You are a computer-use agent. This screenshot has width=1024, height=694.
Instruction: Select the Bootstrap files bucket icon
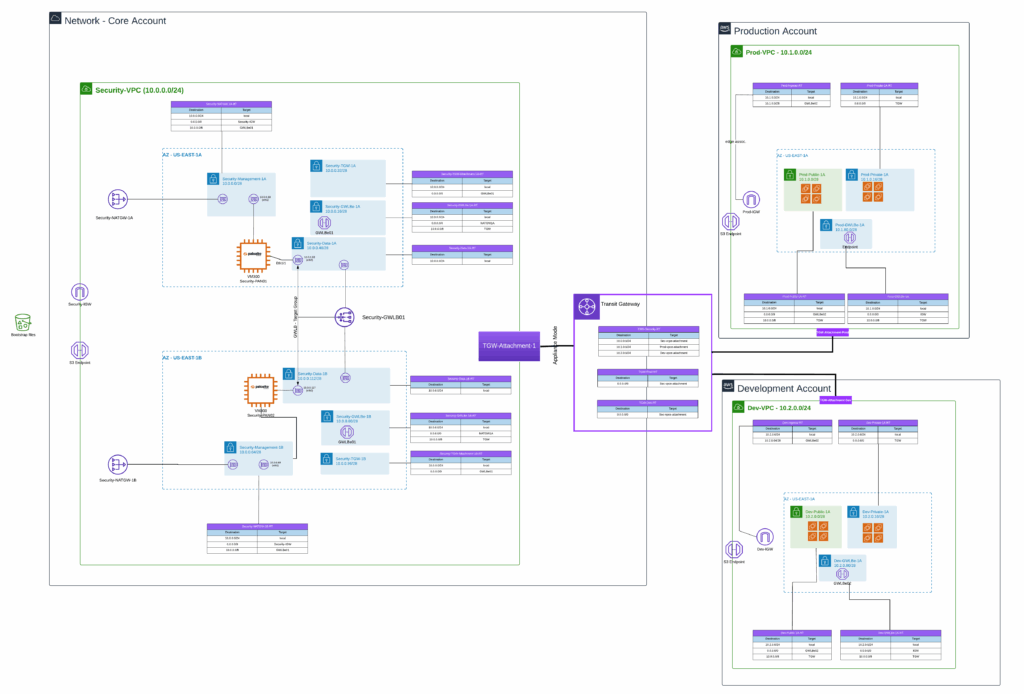pos(22,322)
